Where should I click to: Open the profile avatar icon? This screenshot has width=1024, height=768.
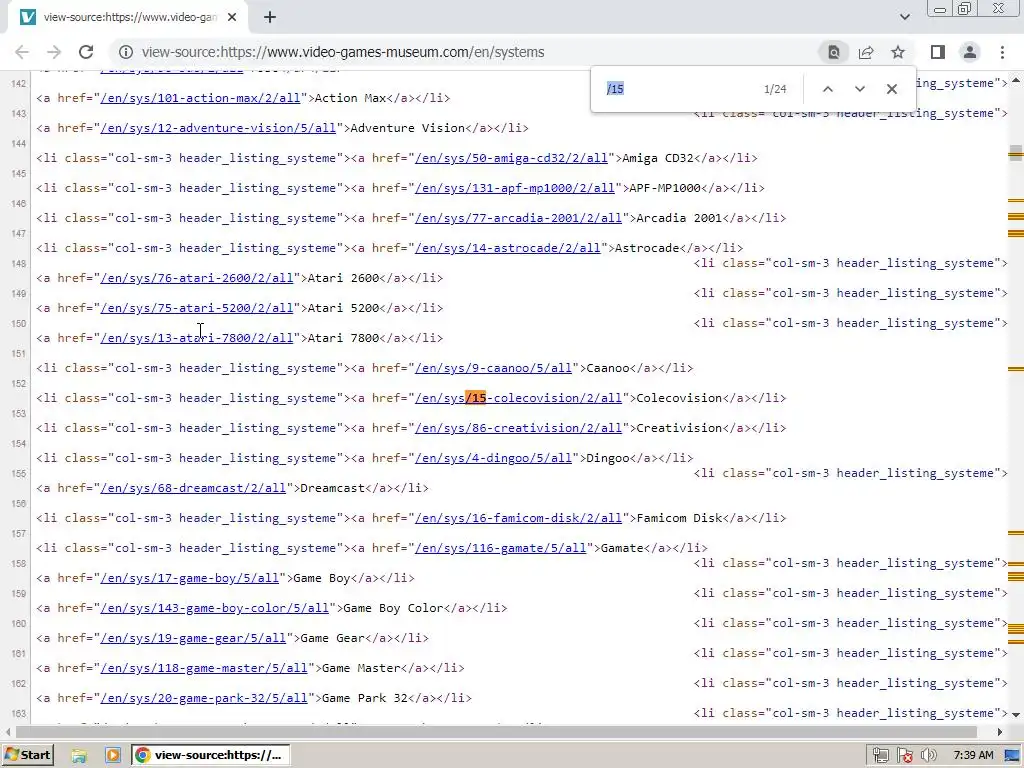(x=970, y=52)
